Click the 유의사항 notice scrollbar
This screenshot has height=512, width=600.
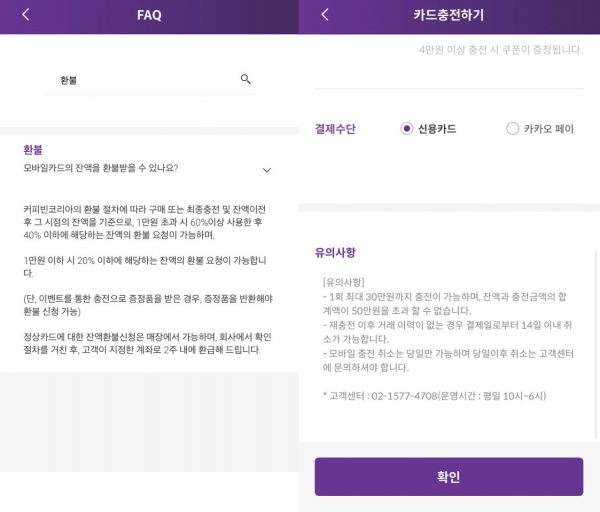pos(595,345)
